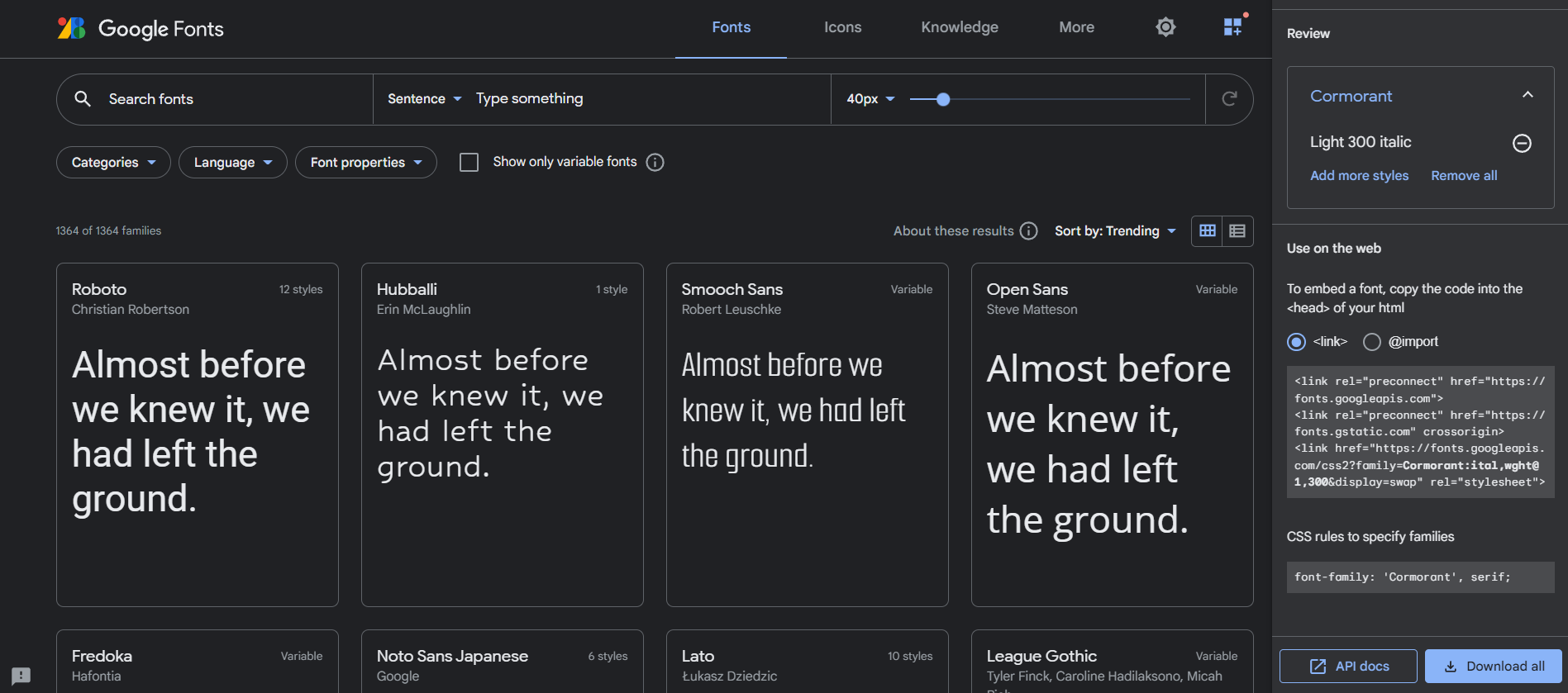Collapse the Cormorant family section

pos(1527,95)
